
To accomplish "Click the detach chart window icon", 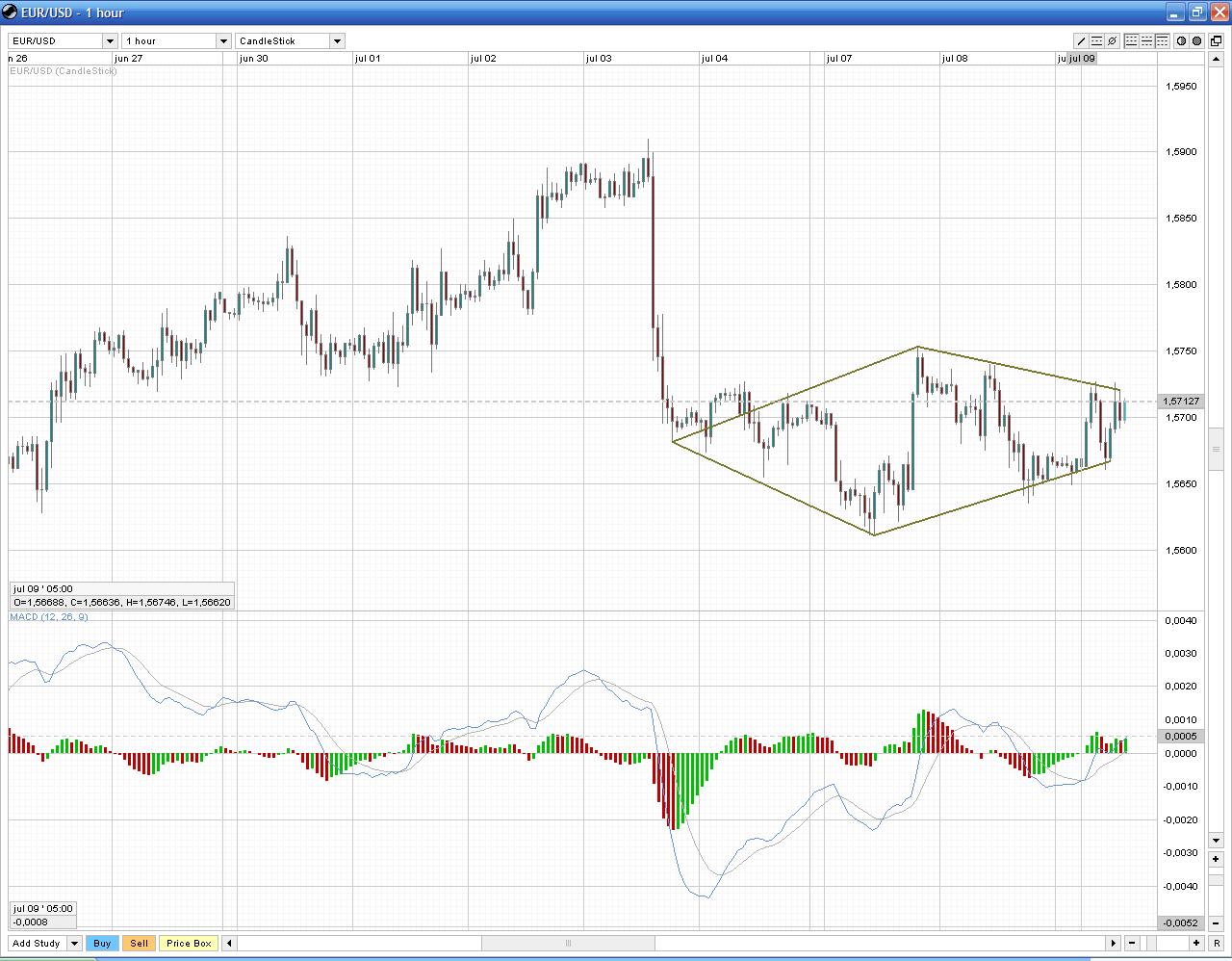I will (x=1217, y=41).
